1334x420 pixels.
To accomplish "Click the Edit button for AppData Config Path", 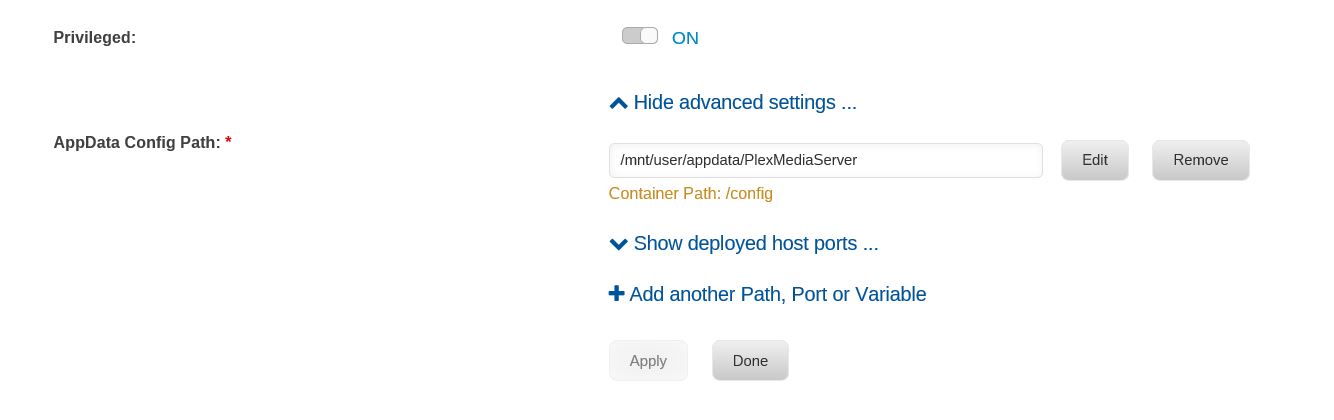I will coord(1095,160).
